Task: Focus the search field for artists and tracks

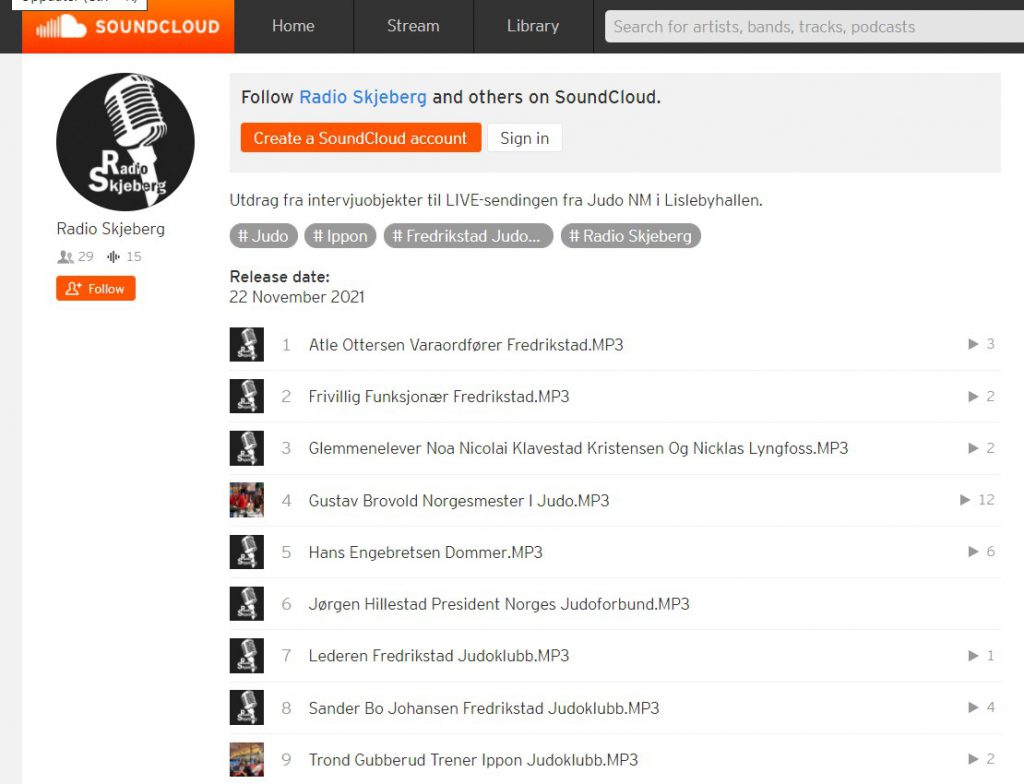Action: point(814,27)
